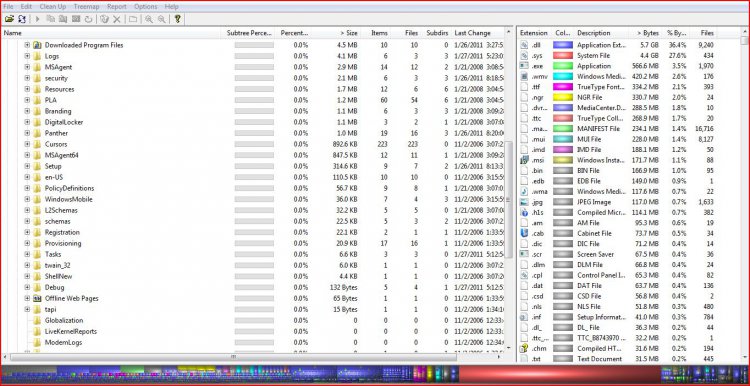The width and height of the screenshot is (750, 386).
Task: Expand the Branding folder node
Action: coord(27,111)
